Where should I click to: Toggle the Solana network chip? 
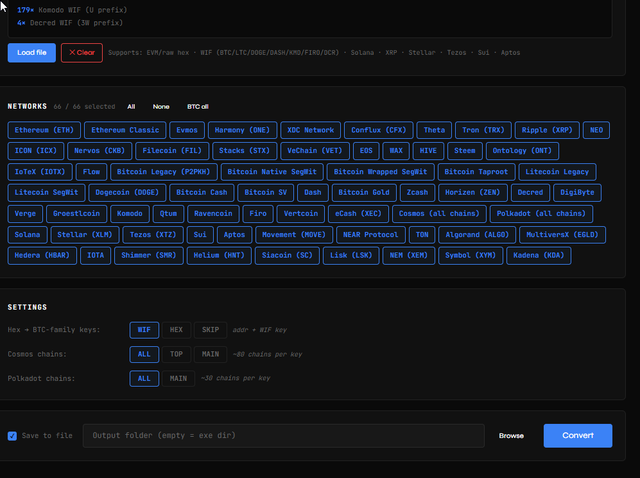[x=27, y=235]
